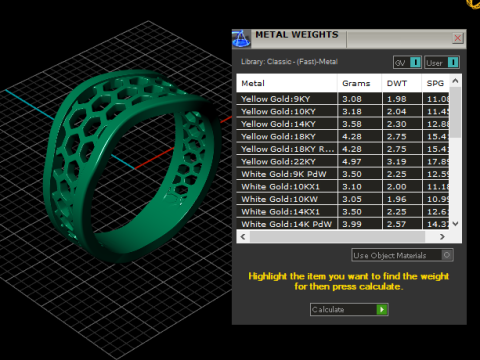Click the 3.99 grams value
Image resolution: width=480 pixels, height=360 pixels.
352,224
